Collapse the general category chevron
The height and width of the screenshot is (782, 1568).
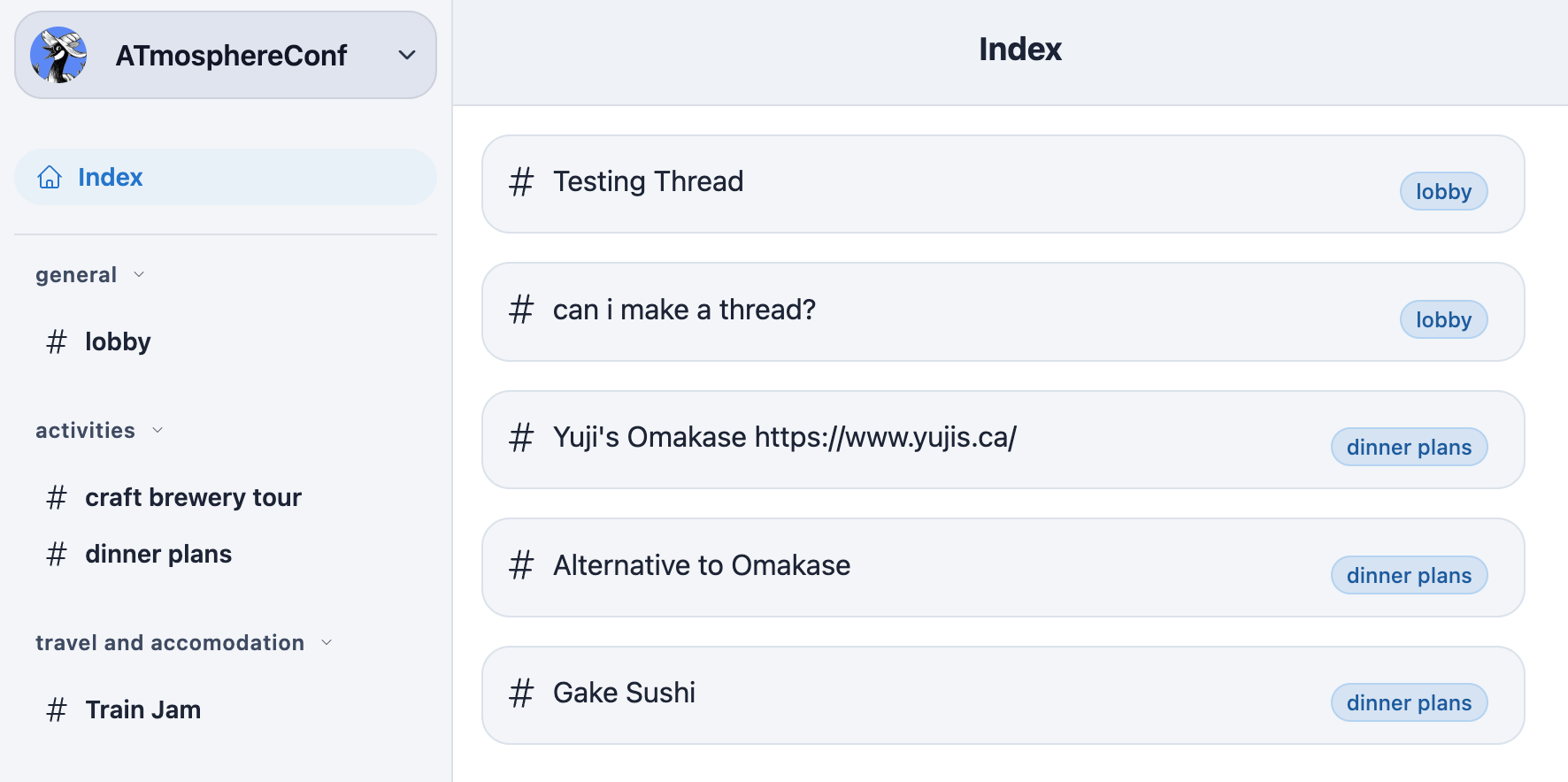point(139,275)
